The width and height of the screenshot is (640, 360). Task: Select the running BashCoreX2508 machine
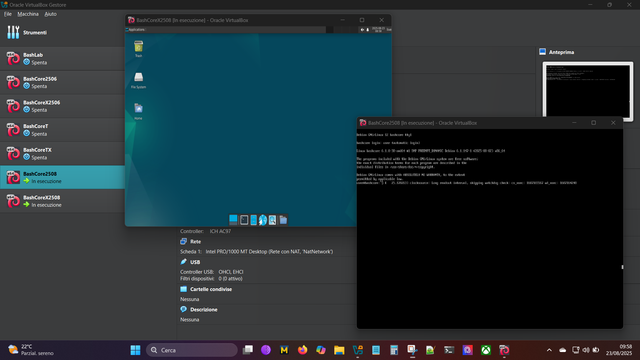coord(62,201)
